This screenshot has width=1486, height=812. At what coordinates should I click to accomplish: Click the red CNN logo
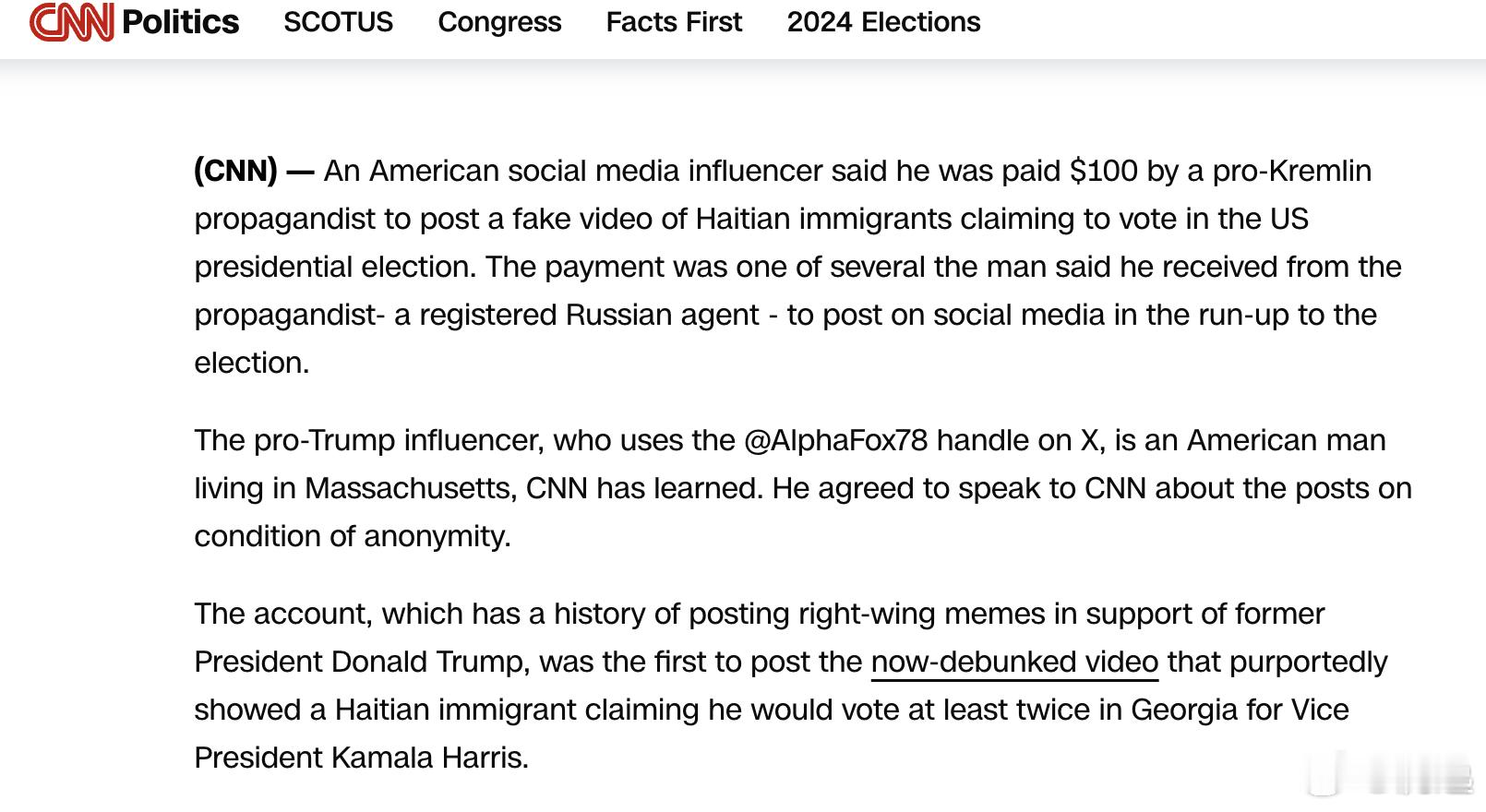coord(72,22)
